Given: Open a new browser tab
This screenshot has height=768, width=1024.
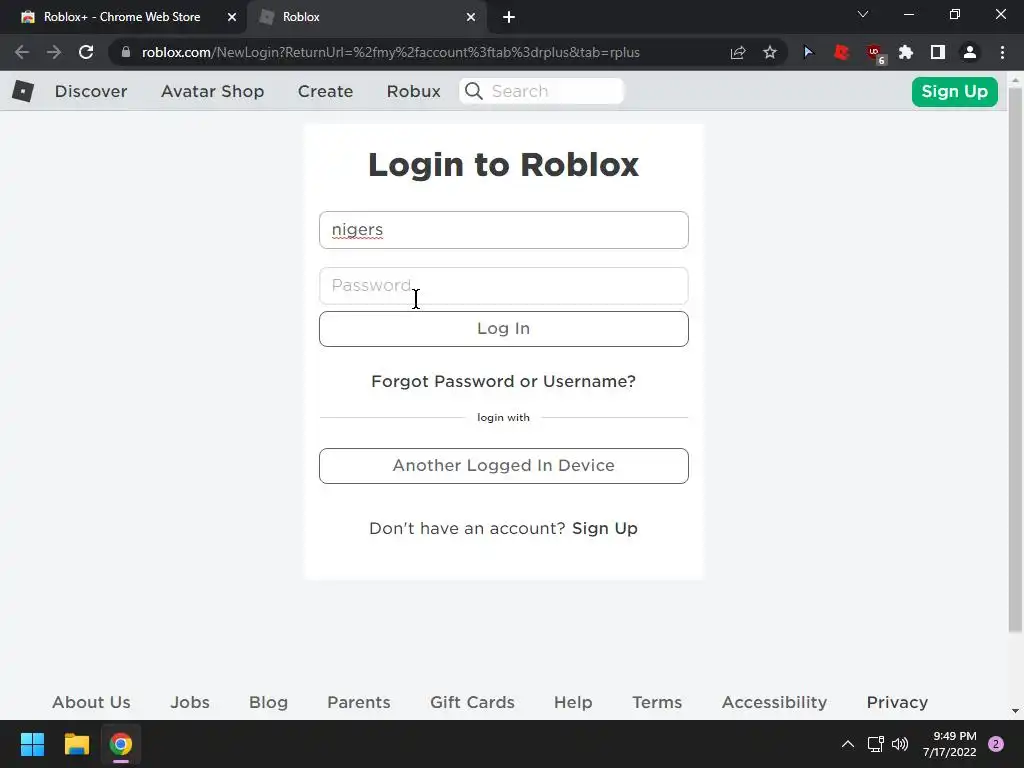Looking at the screenshot, I should click(509, 17).
